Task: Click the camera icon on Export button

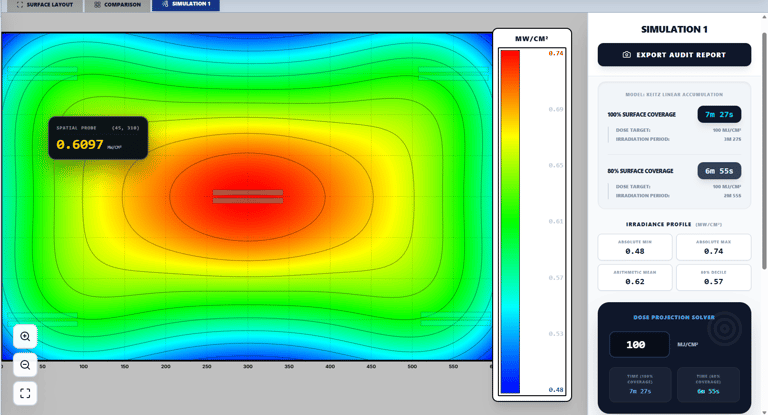Action: point(626,55)
